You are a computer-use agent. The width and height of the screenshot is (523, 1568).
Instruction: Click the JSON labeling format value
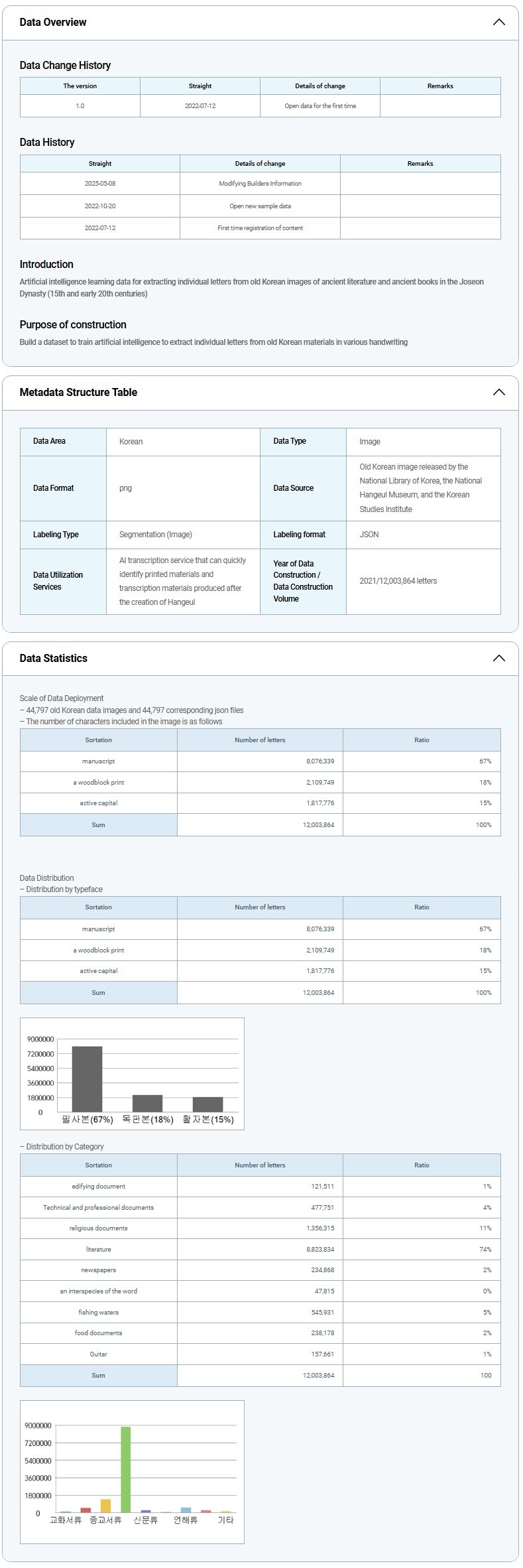369,535
